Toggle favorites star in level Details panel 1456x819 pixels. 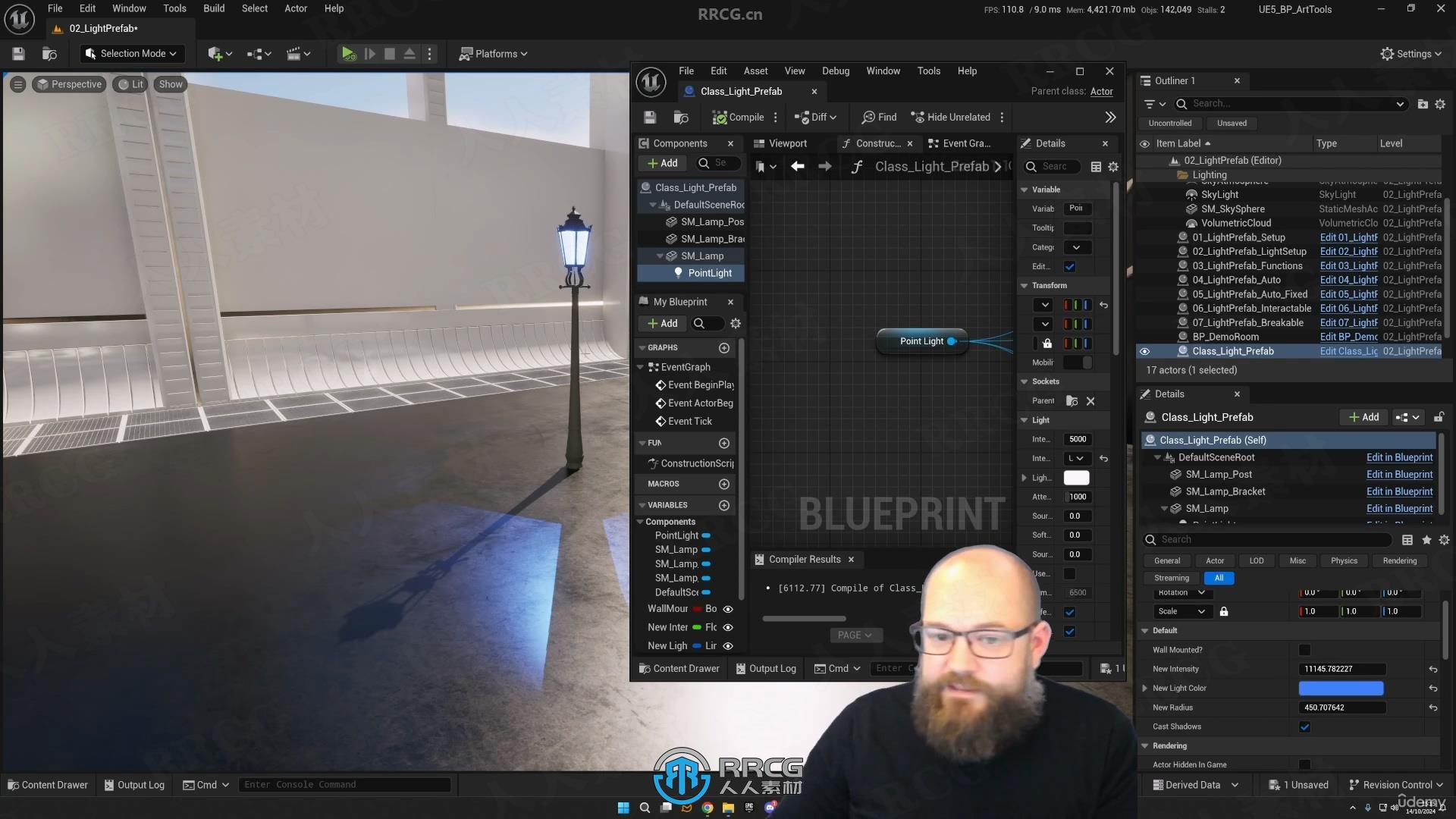coord(1426,540)
